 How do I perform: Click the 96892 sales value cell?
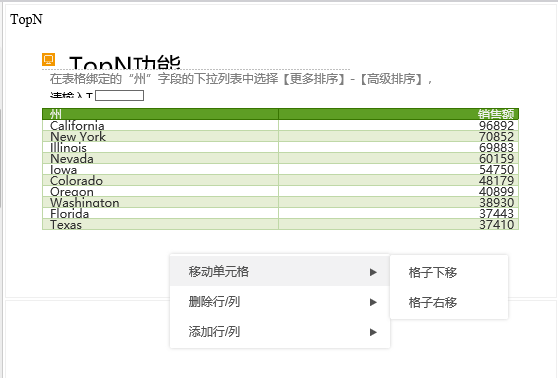pos(399,125)
